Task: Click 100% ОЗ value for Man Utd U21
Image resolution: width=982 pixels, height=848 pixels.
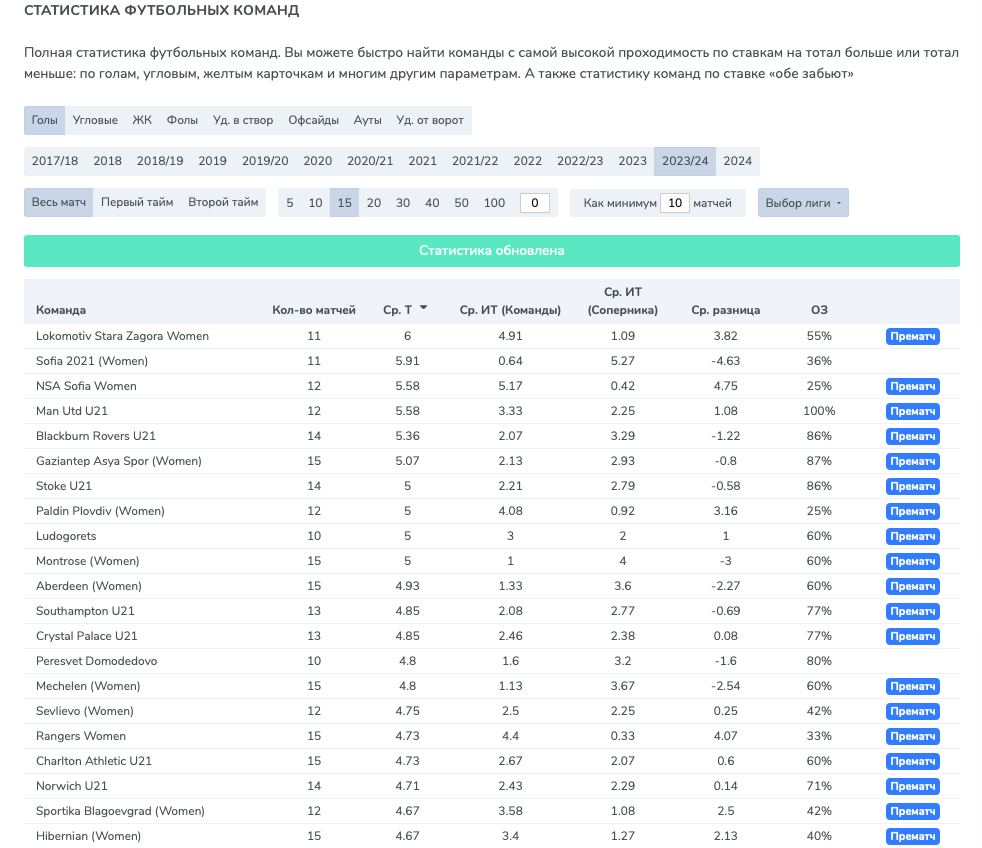Action: click(x=819, y=411)
